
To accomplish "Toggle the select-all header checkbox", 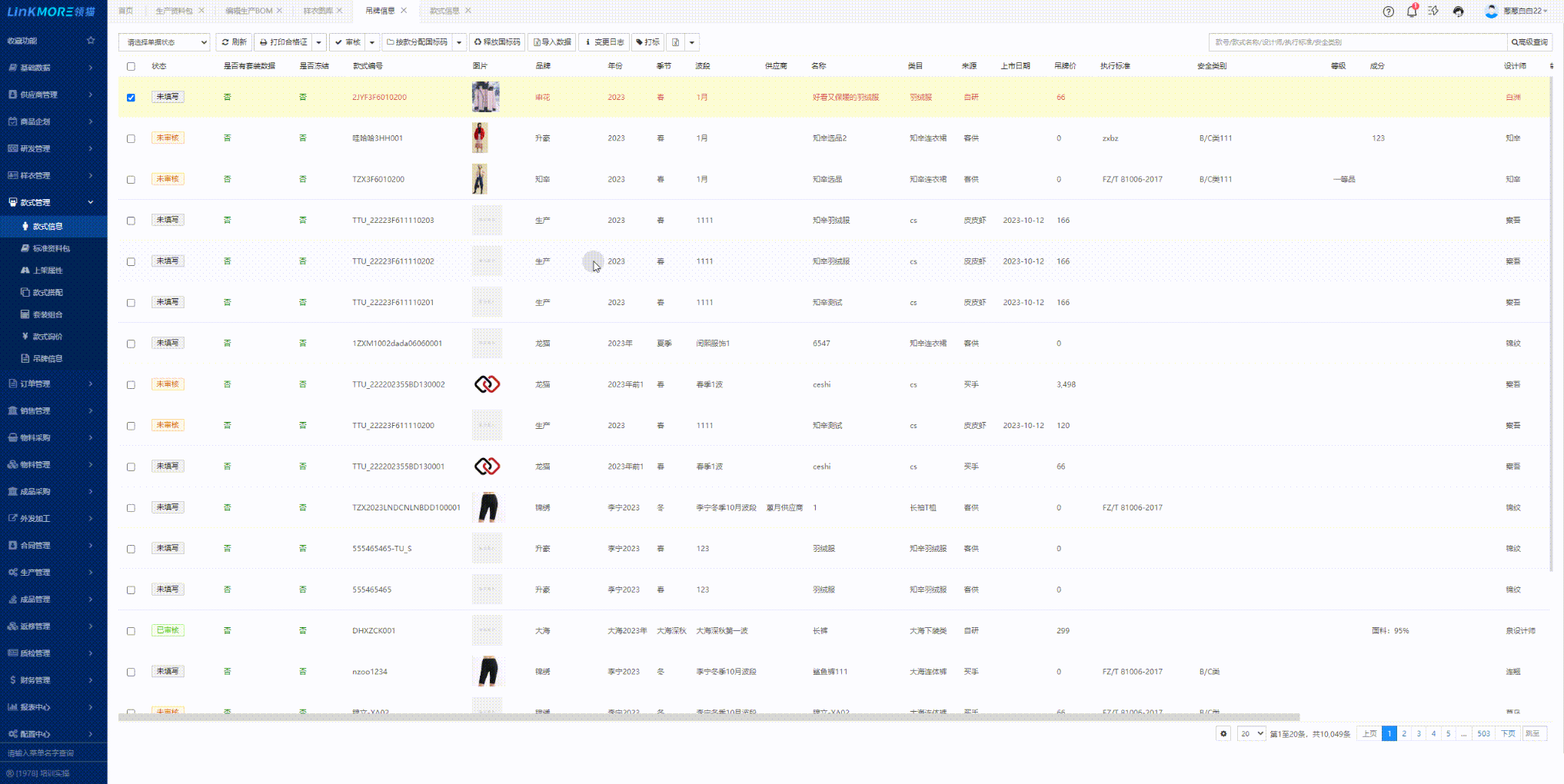I will 131,66.
